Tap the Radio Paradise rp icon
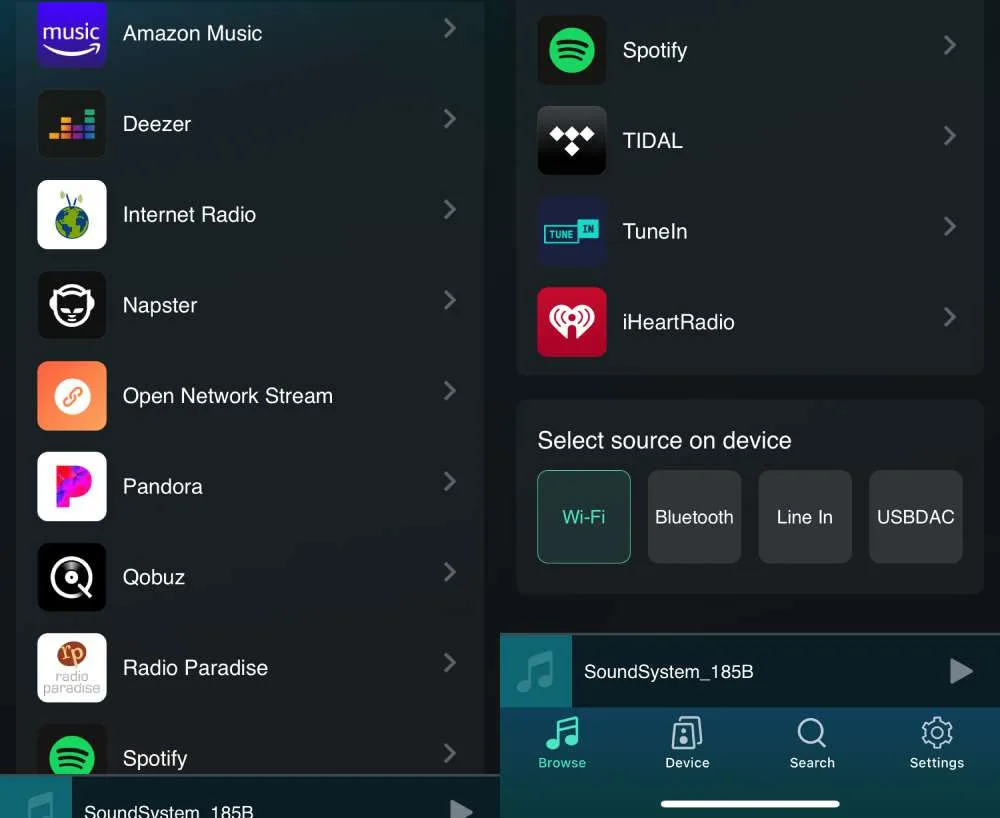Screen dimensions: 1000x818 (71, 668)
